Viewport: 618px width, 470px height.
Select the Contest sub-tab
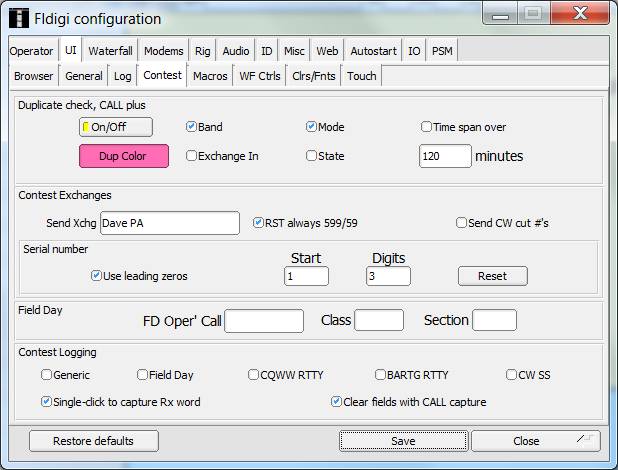pyautogui.click(x=162, y=75)
